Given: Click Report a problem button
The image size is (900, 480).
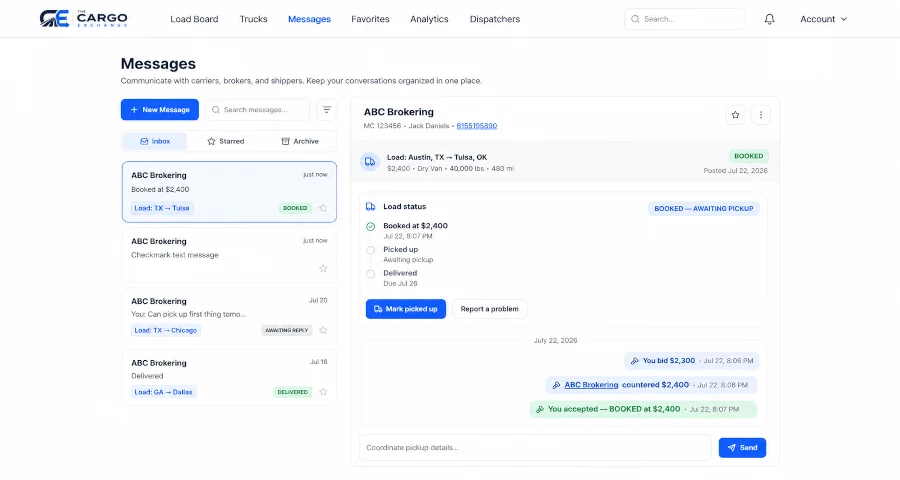Looking at the screenshot, I should click(490, 309).
